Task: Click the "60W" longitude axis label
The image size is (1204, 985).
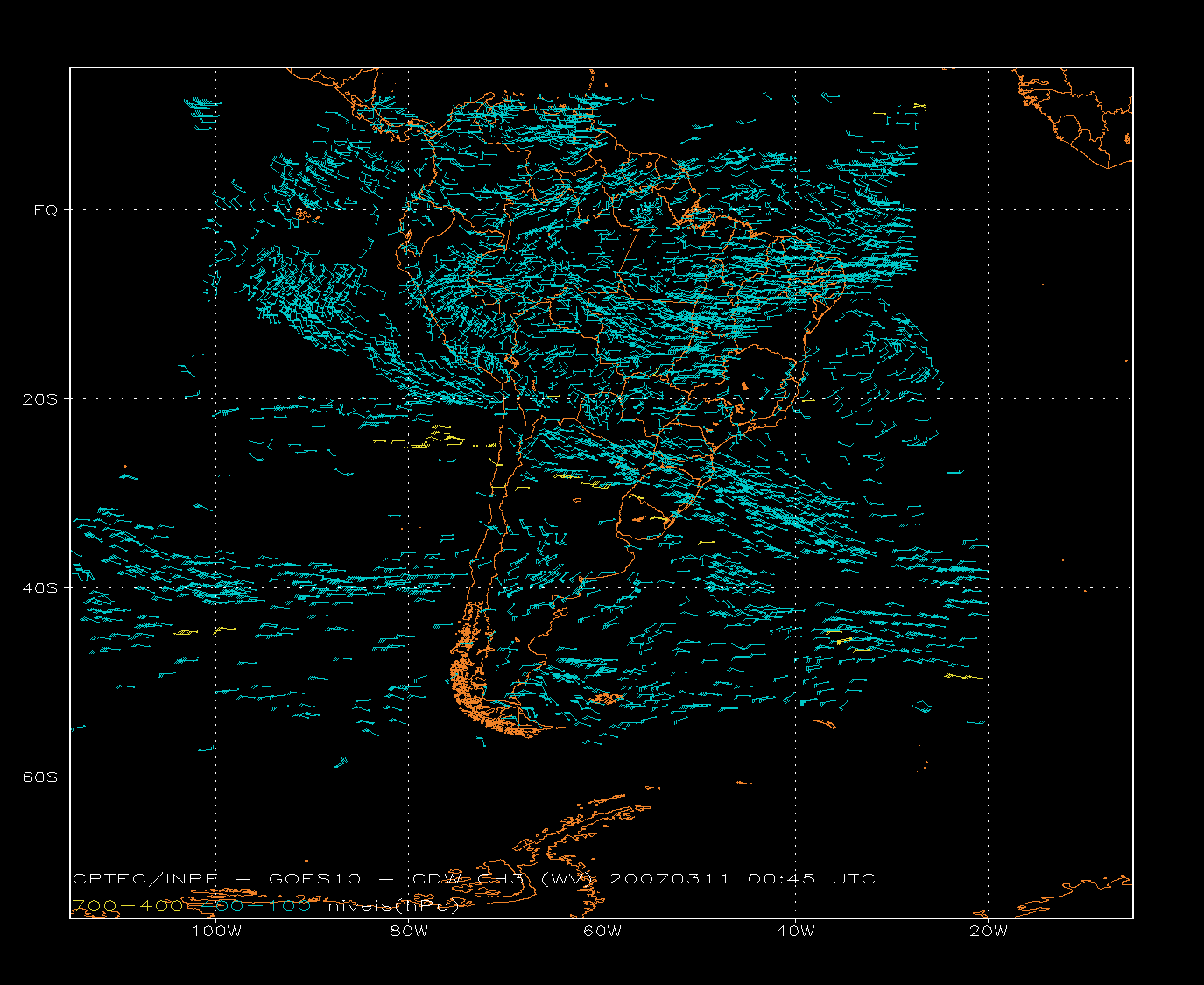Action: click(602, 931)
